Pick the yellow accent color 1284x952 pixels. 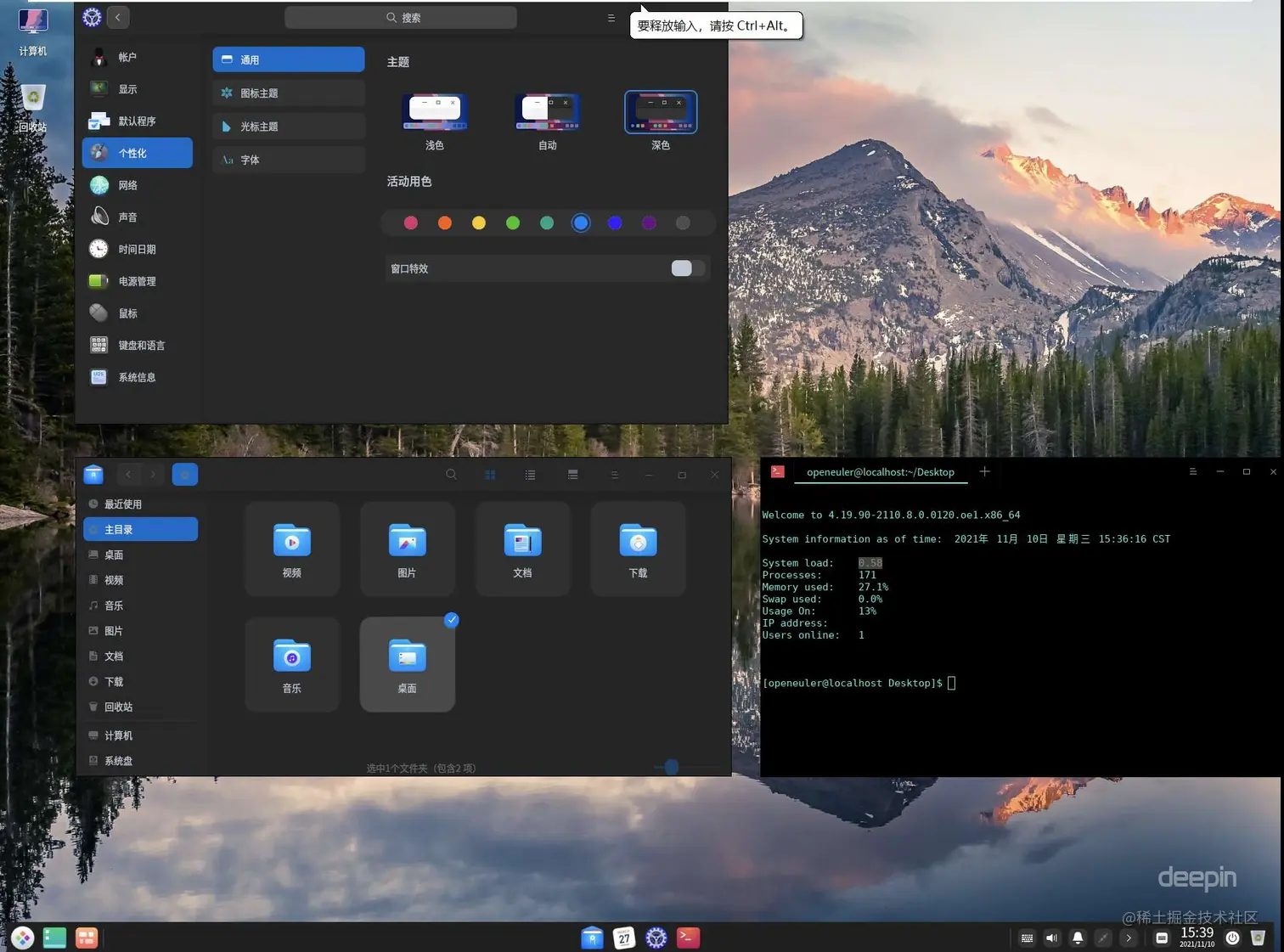pyautogui.click(x=479, y=223)
